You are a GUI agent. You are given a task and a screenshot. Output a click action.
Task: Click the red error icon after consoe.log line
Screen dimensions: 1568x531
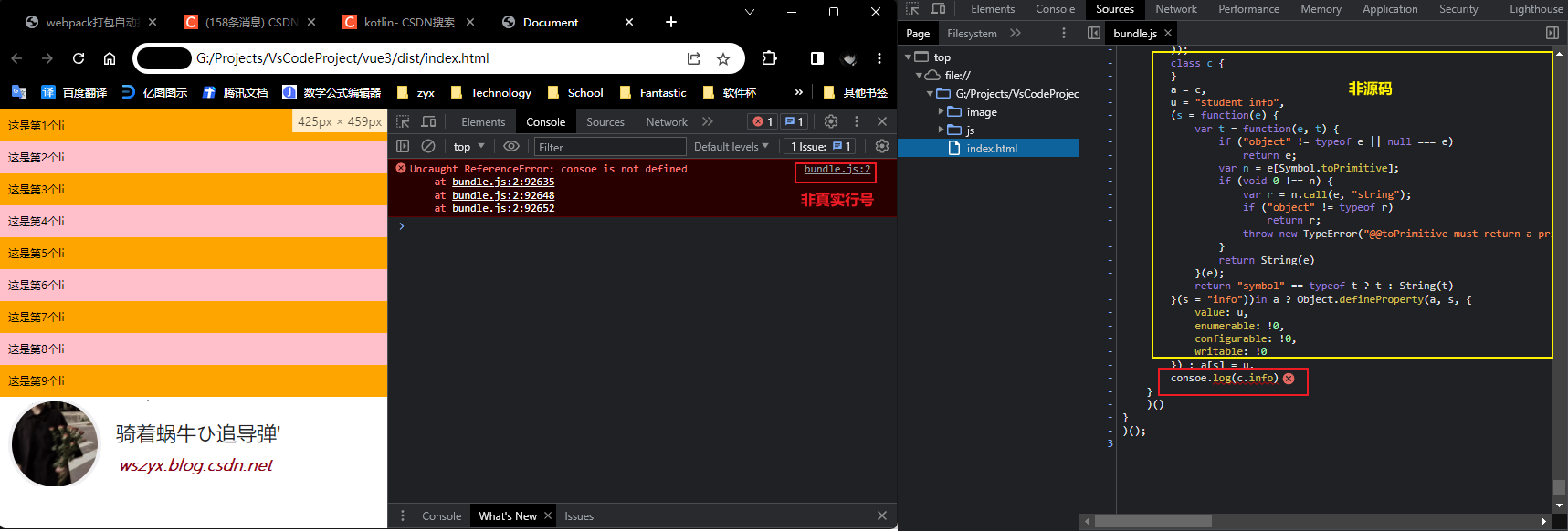click(1289, 379)
